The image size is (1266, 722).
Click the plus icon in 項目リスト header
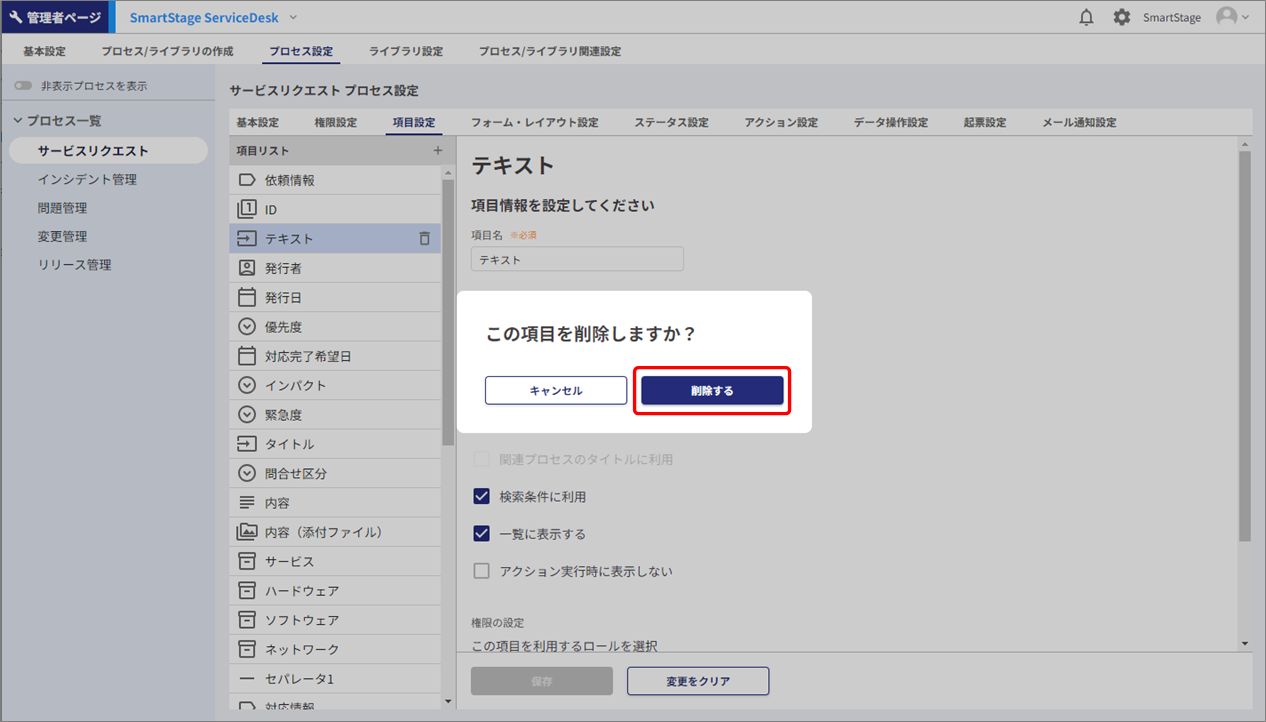coord(437,151)
